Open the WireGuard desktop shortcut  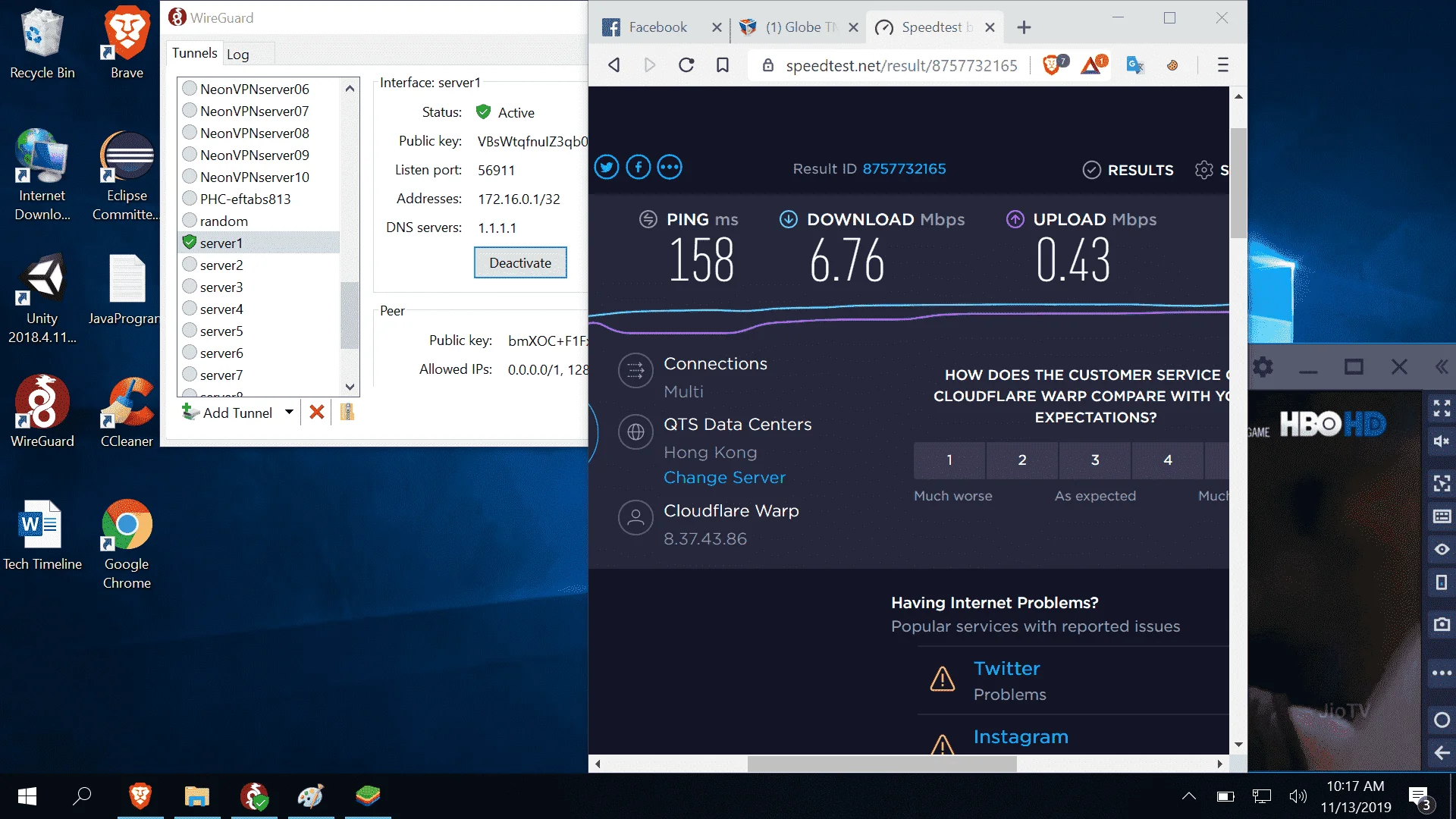[x=42, y=411]
